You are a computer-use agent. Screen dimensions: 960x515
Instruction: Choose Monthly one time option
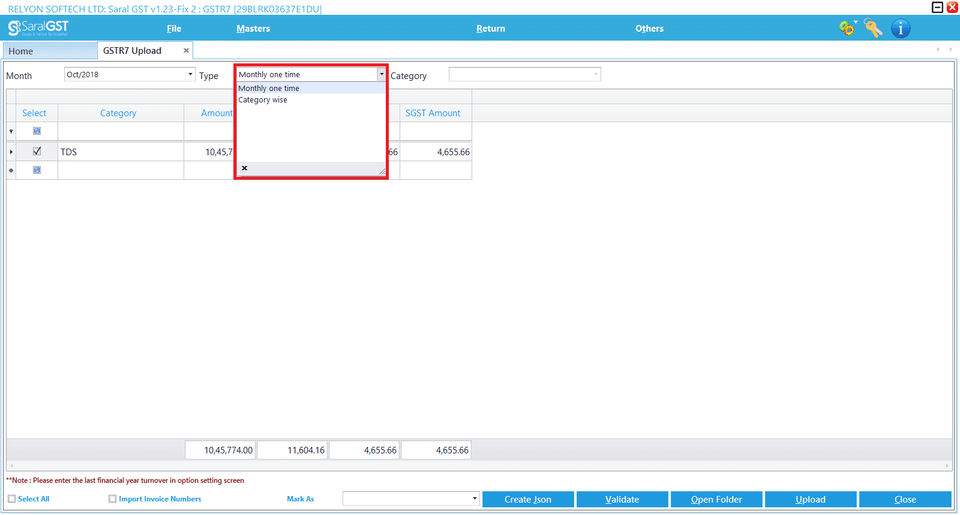click(x=311, y=88)
